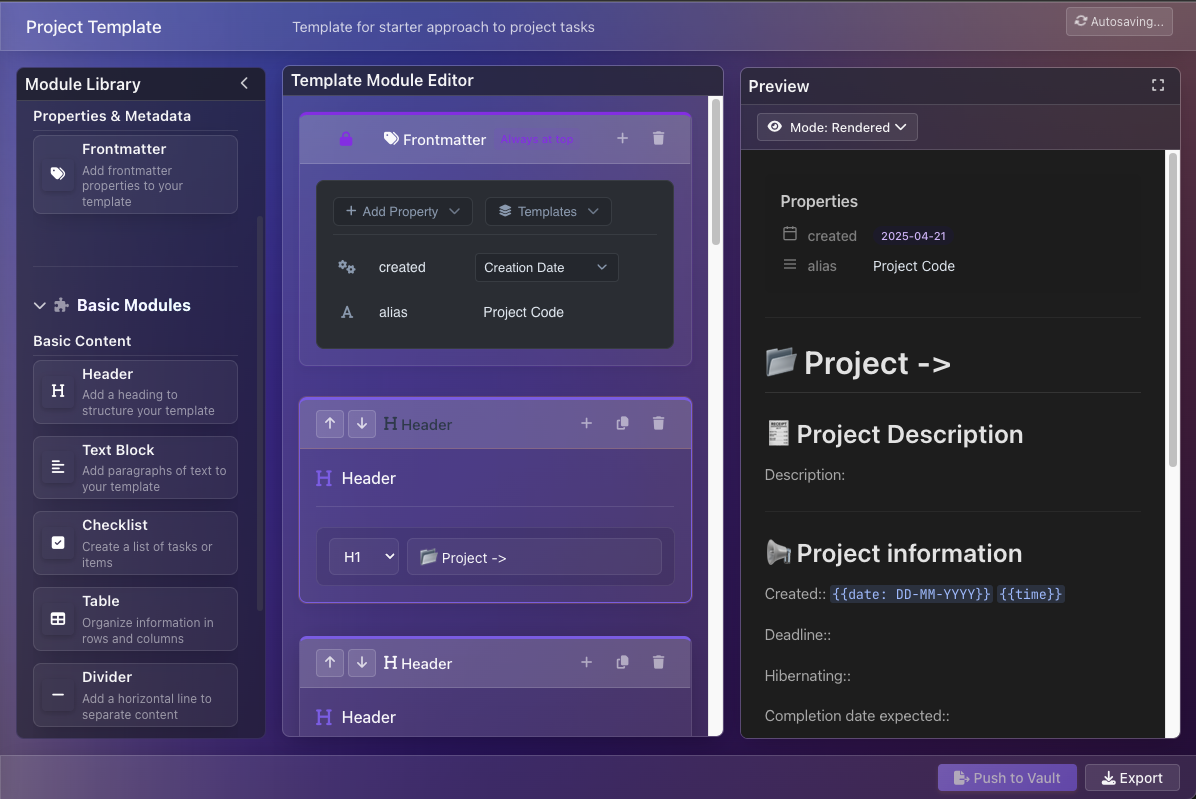The image size is (1196, 799).
Task: Open the Mode: Rendered dropdown in Preview
Action: pos(837,127)
